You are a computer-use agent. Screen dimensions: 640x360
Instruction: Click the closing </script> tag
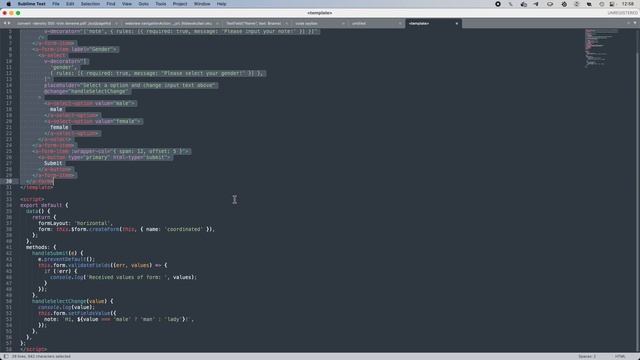pos(33,349)
